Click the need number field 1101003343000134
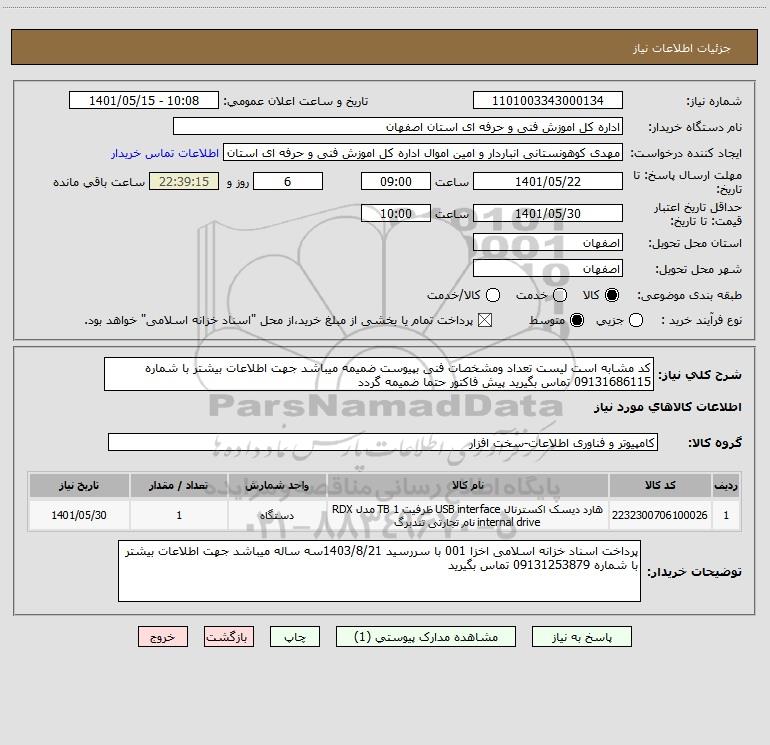Viewport: 770px width, 745px height. pyautogui.click(x=548, y=101)
